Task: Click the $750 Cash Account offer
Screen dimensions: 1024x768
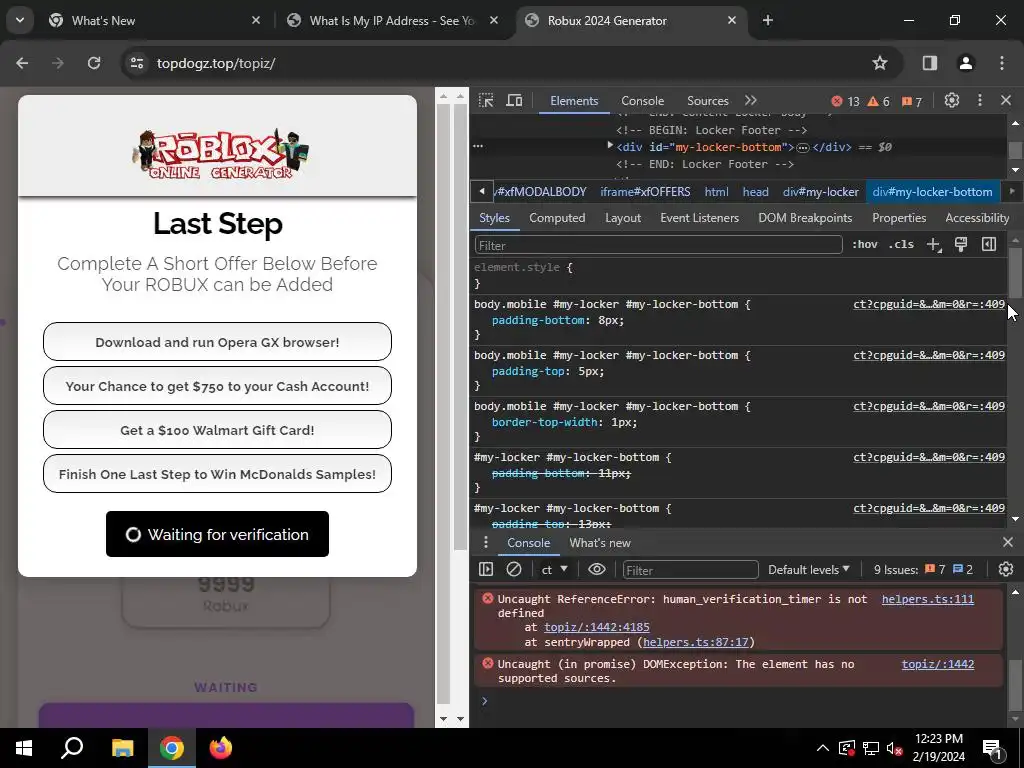Action: tap(217, 386)
